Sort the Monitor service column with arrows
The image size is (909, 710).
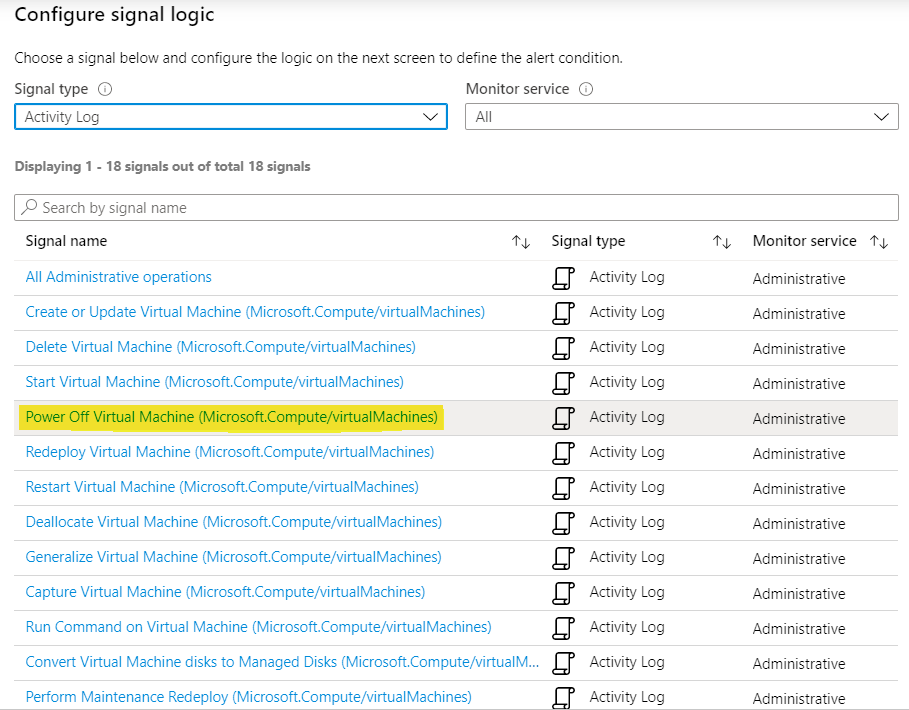tap(879, 242)
